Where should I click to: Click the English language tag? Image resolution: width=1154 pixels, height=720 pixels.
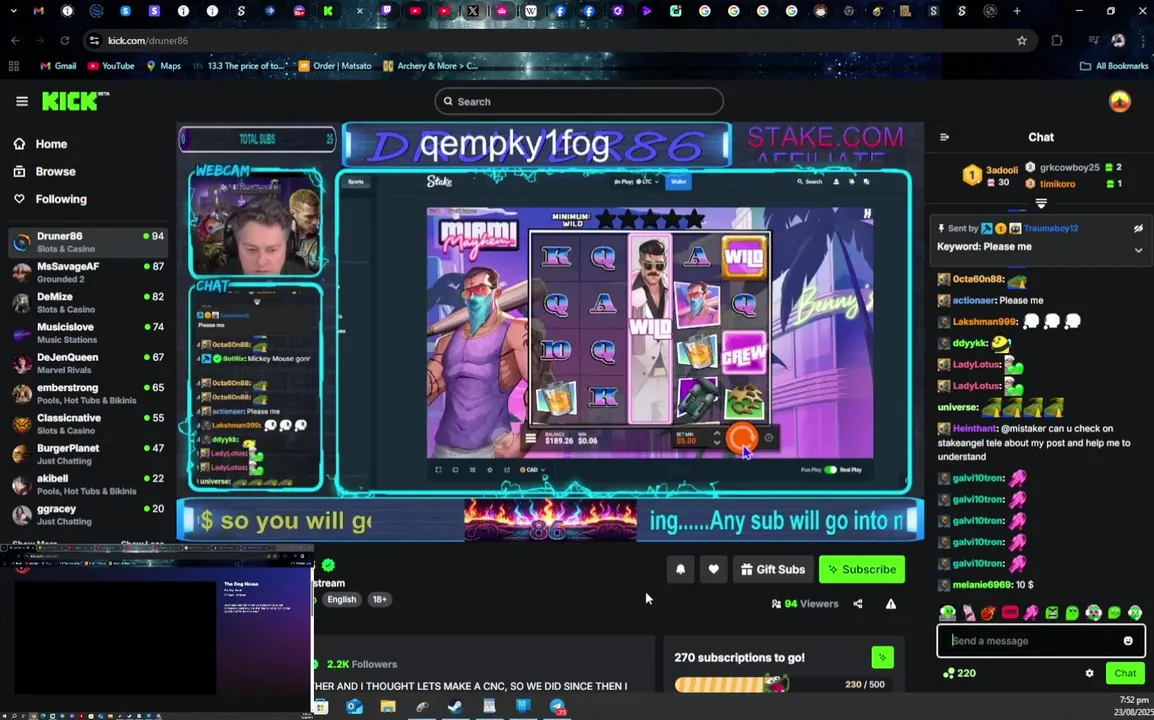click(x=341, y=599)
